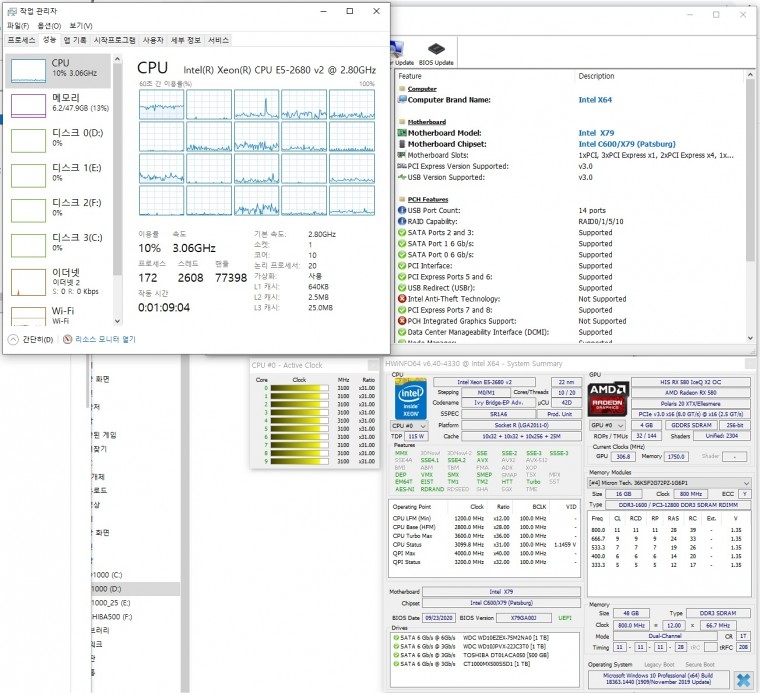Viewport: 760px width, 695px height.
Task: Switch to the 사용자 tab
Action: pos(153,40)
